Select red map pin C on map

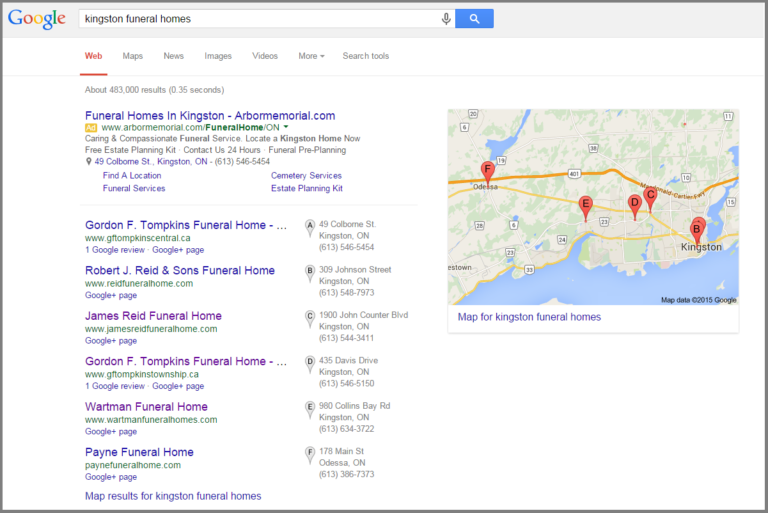point(650,198)
